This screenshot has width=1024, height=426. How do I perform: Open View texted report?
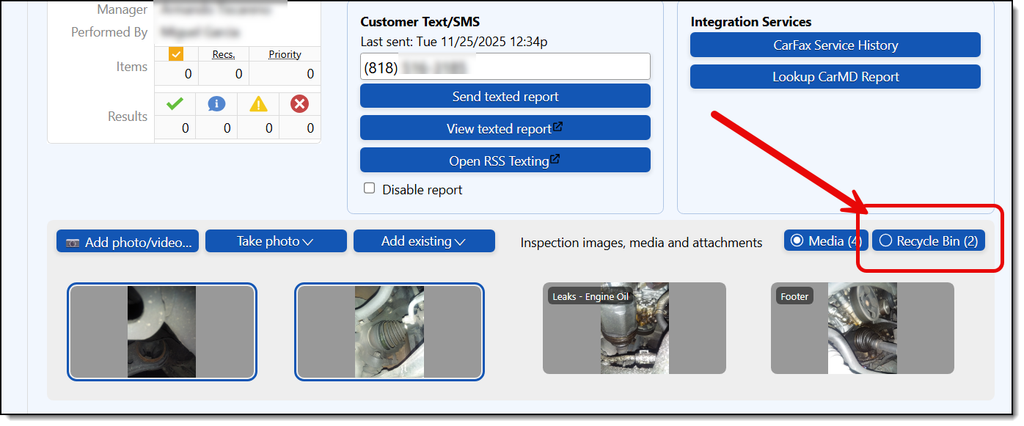505,128
